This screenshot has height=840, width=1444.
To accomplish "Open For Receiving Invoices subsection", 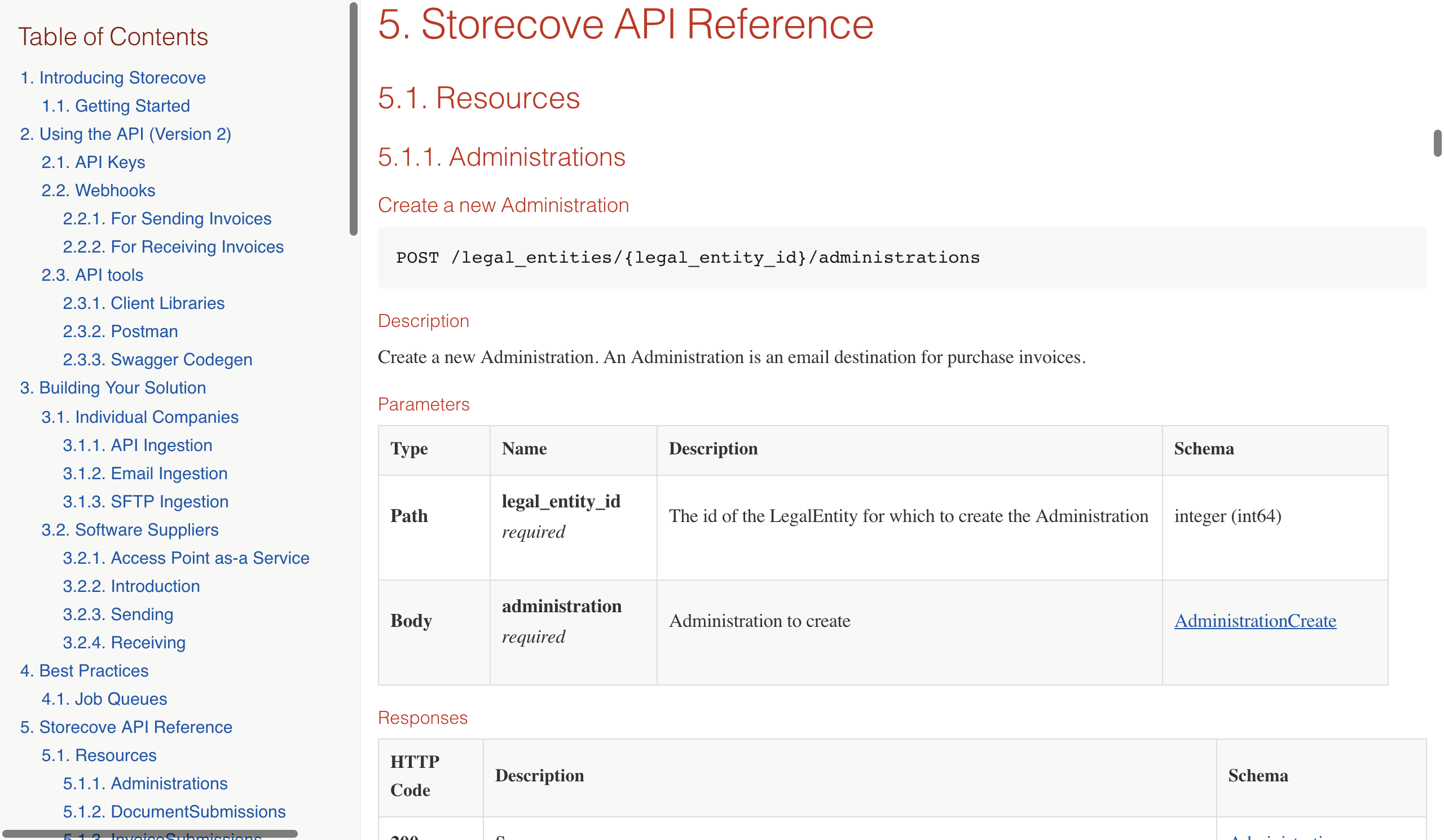I will (x=173, y=246).
